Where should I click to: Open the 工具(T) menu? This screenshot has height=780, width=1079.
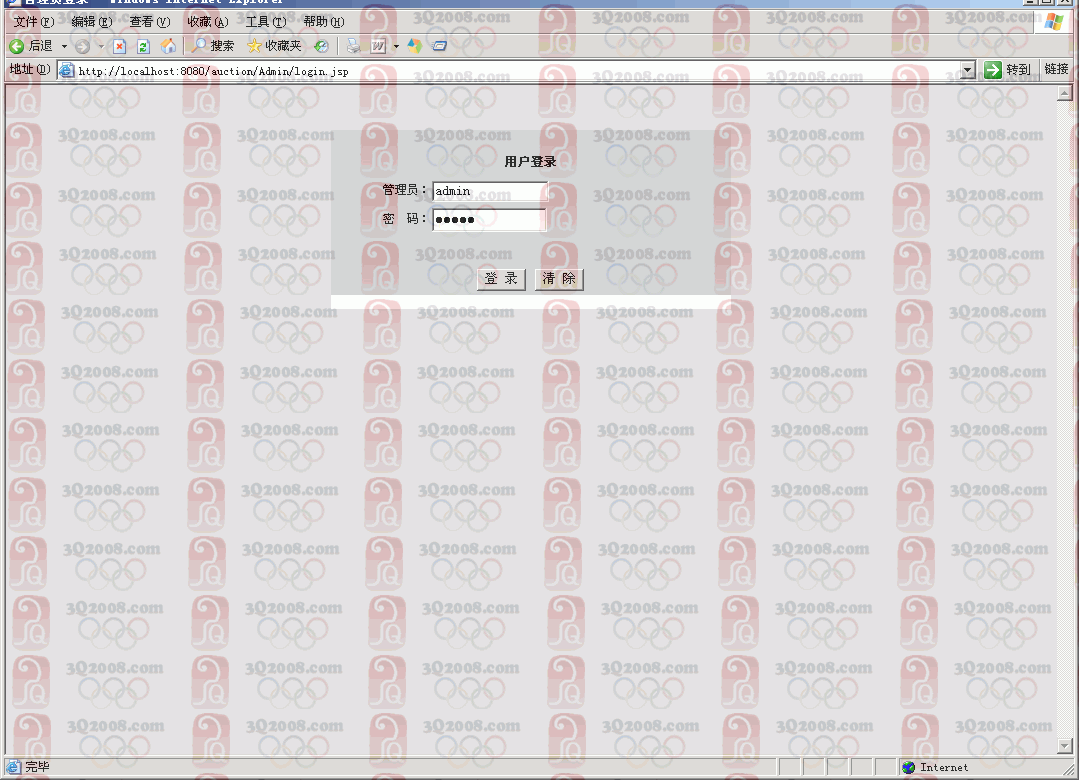[266, 22]
